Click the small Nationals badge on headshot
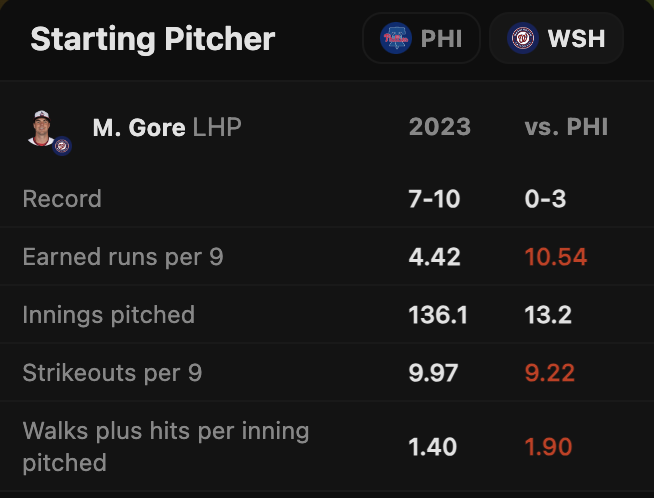The width and height of the screenshot is (654, 498). point(62,146)
